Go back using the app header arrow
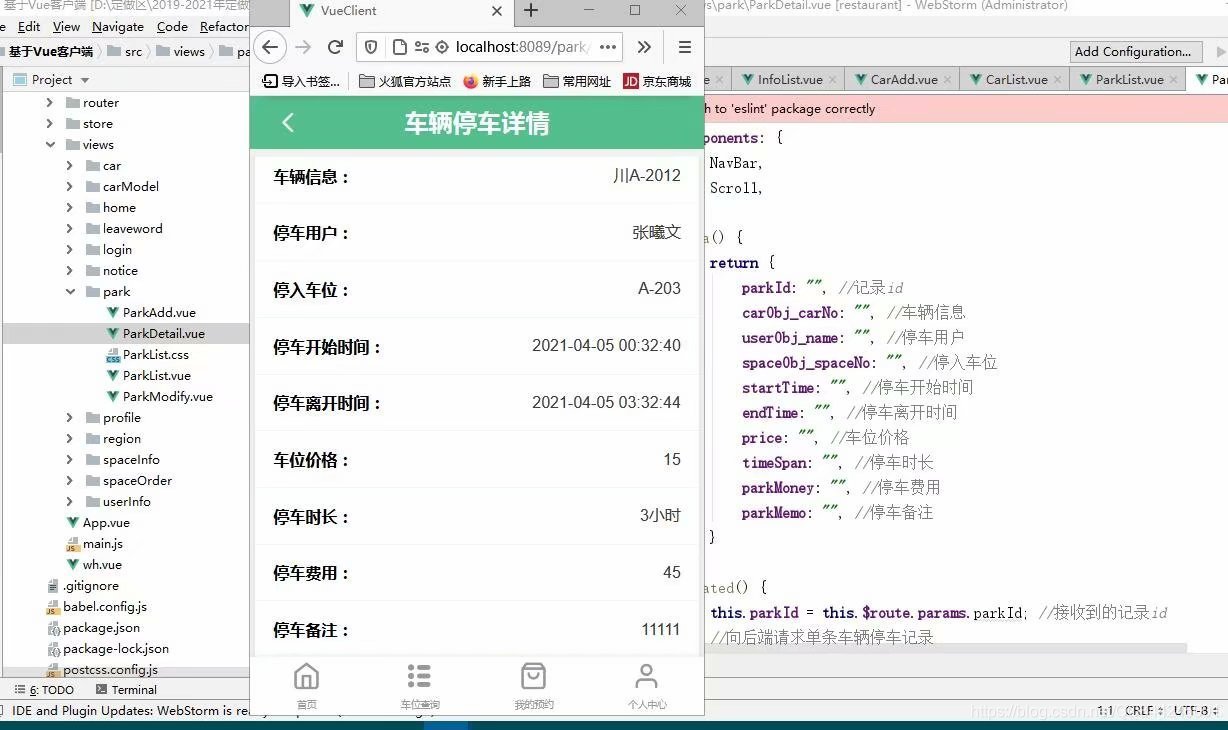Image resolution: width=1228 pixels, height=730 pixels. tap(288, 123)
